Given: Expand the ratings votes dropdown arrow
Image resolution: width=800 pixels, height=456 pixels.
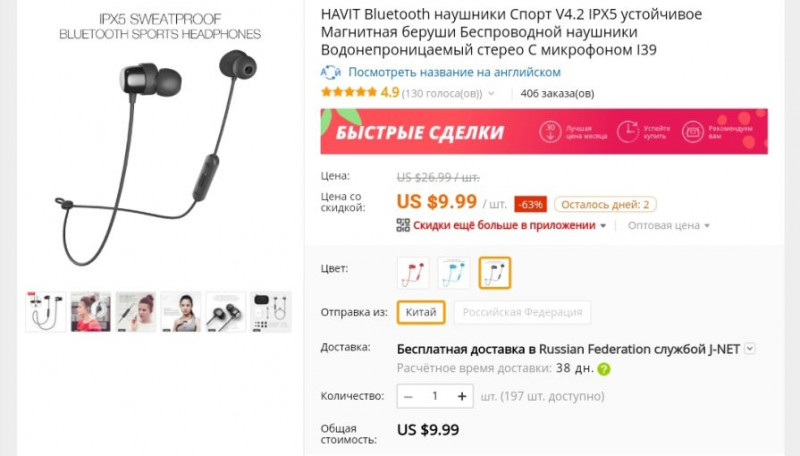Looking at the screenshot, I should pyautogui.click(x=491, y=93).
